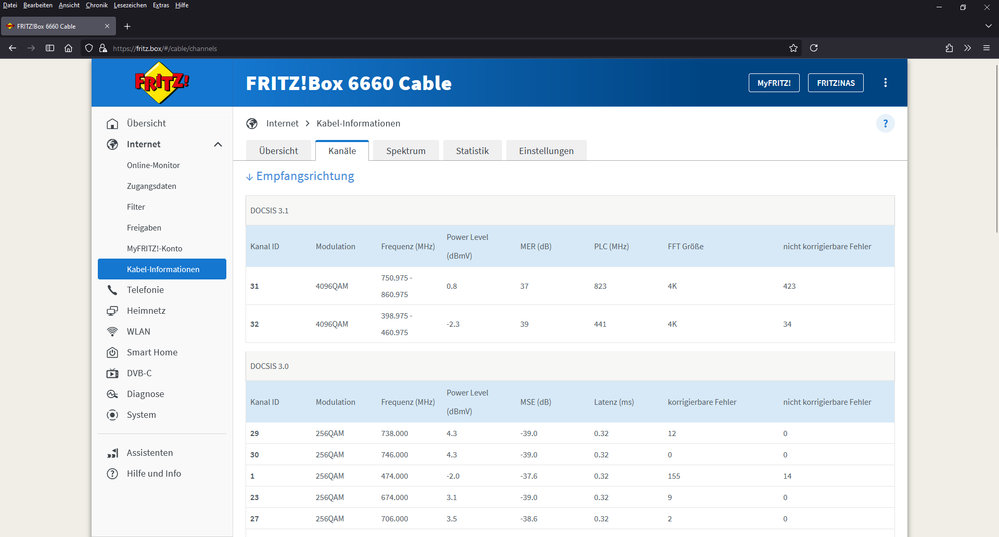Open Firefox extensions overflow chevron
The image size is (999, 537).
pyautogui.click(x=967, y=48)
